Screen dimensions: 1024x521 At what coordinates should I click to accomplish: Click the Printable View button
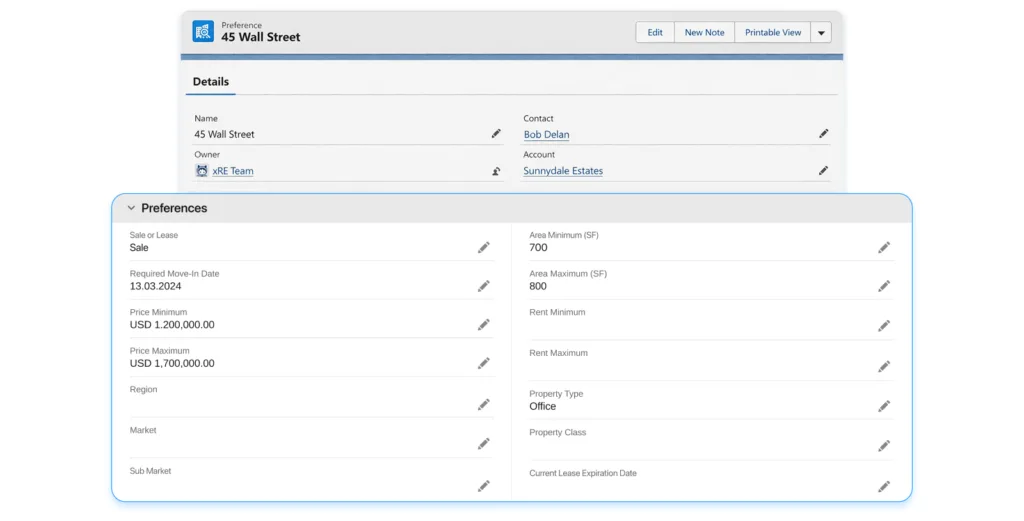773,33
